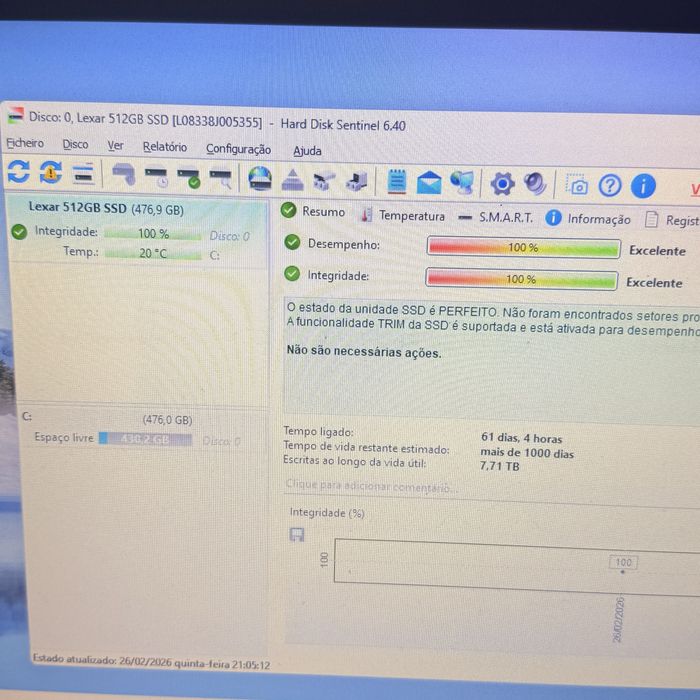Click the red underlined V at toolbar's right end
Viewport: 700px width, 700px height.
[x=696, y=189]
